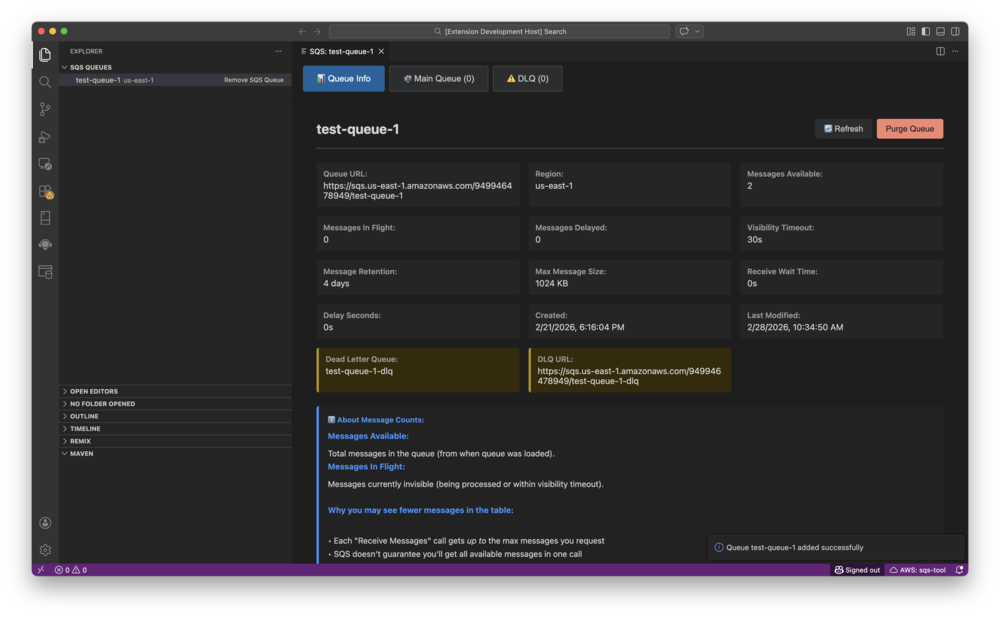Select the SQS: test-queue-1 editor tab
Screen dimensions: 1000x618
[x=342, y=51]
